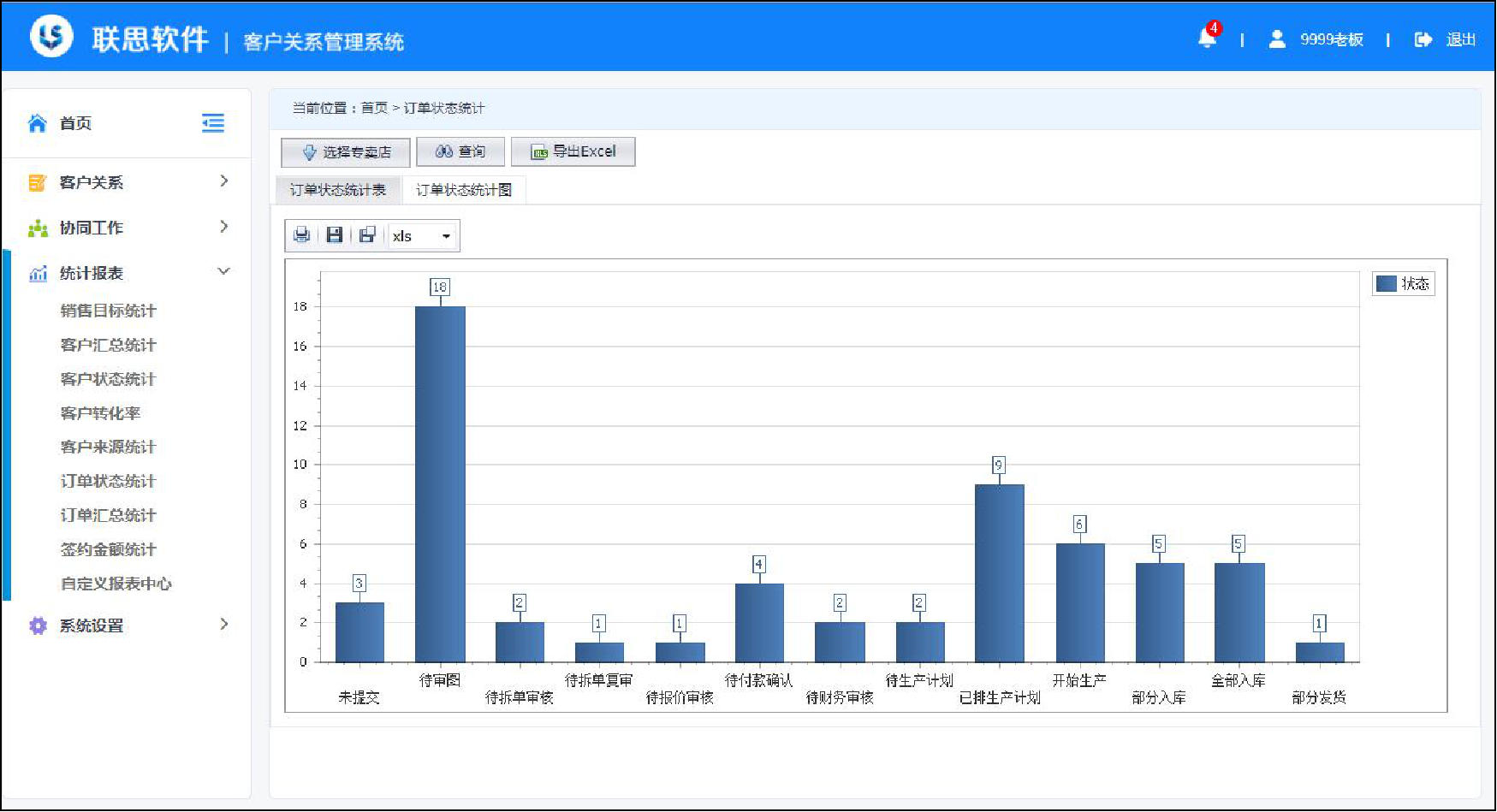Click the 待财务审核 axis label

(x=840, y=697)
